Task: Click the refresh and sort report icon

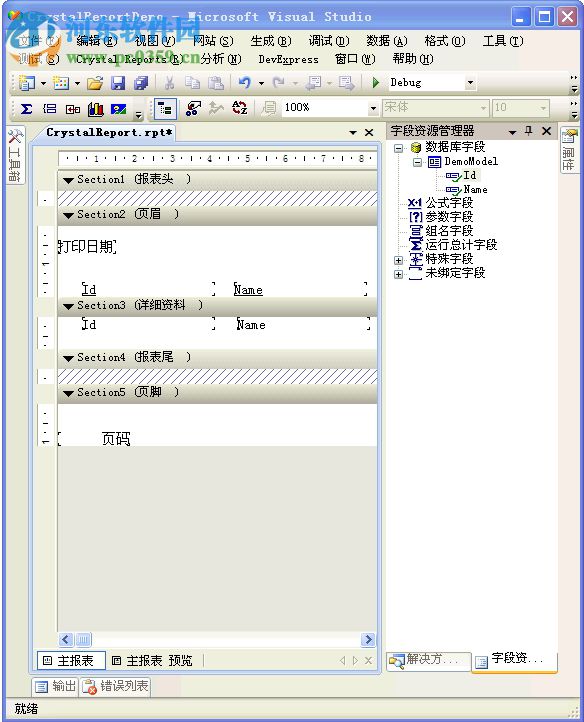Action: pos(239,109)
